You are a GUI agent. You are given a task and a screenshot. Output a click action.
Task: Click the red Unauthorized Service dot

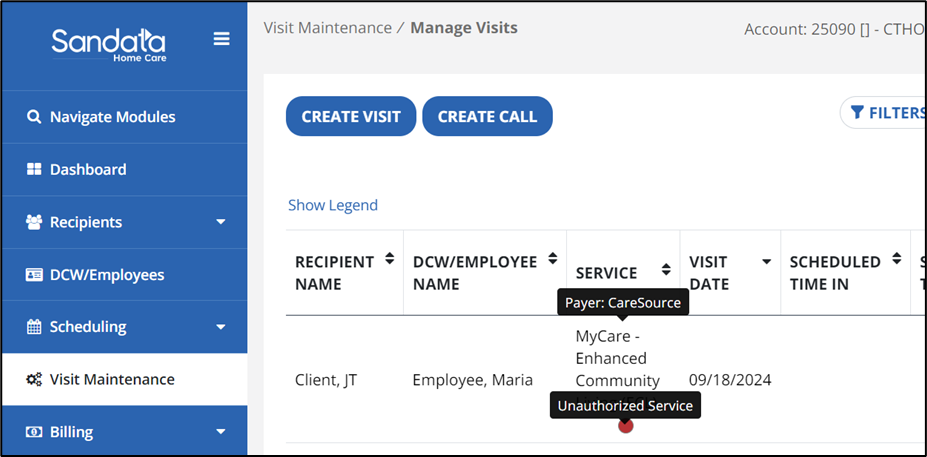pyautogui.click(x=626, y=425)
